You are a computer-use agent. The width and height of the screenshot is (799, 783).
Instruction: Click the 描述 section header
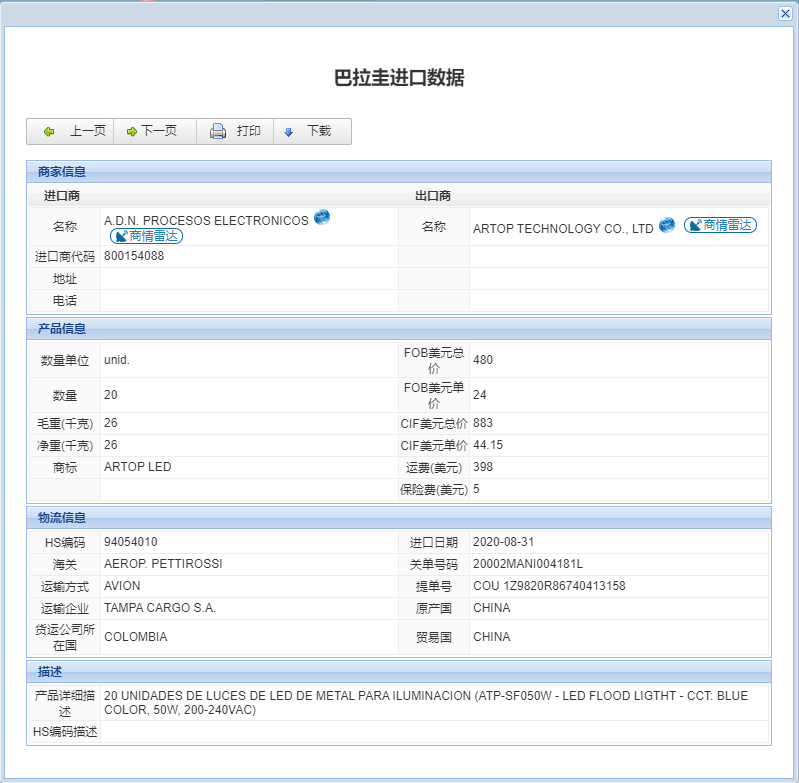[x=50, y=672]
